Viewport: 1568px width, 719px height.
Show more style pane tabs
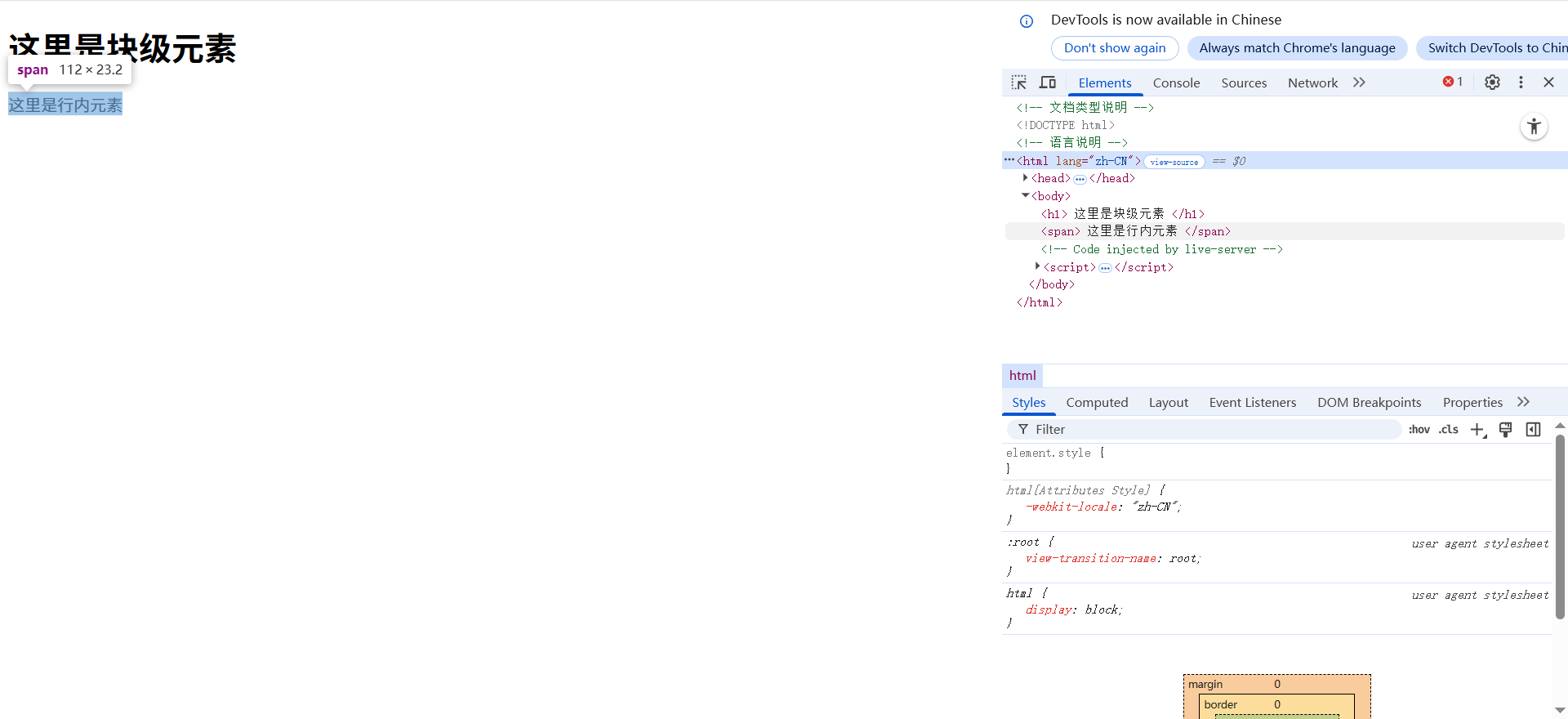coord(1523,402)
